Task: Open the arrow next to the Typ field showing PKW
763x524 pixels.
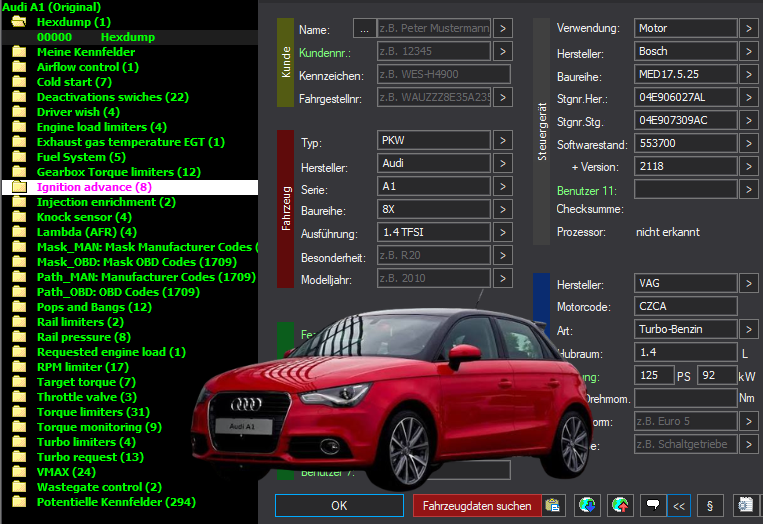Action: 503,140
